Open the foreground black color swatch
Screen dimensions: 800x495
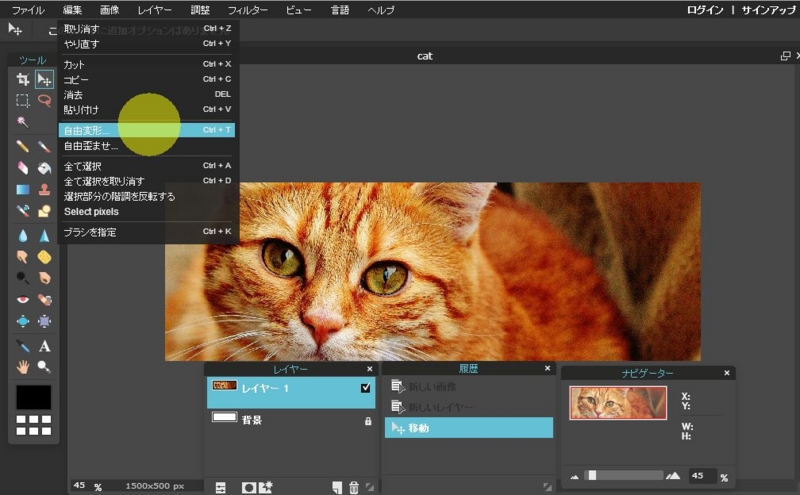34,398
